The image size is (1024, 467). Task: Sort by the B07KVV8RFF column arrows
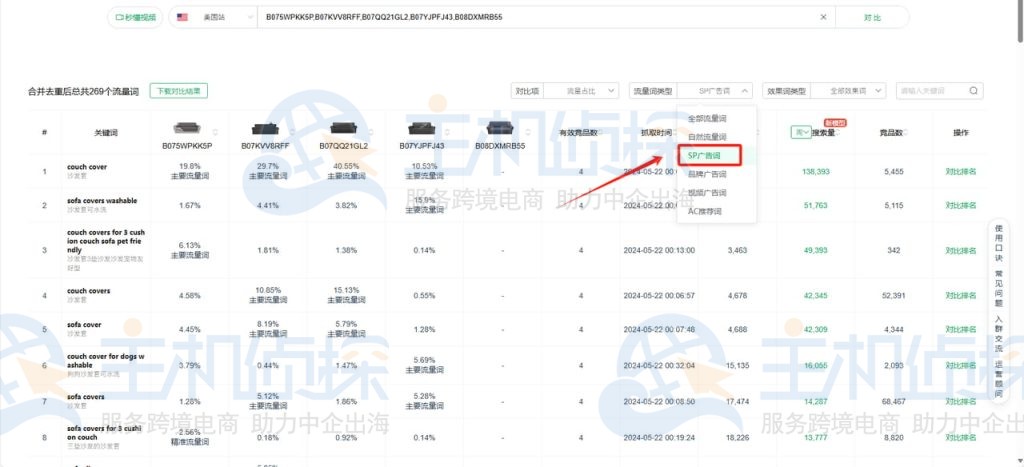click(x=293, y=133)
